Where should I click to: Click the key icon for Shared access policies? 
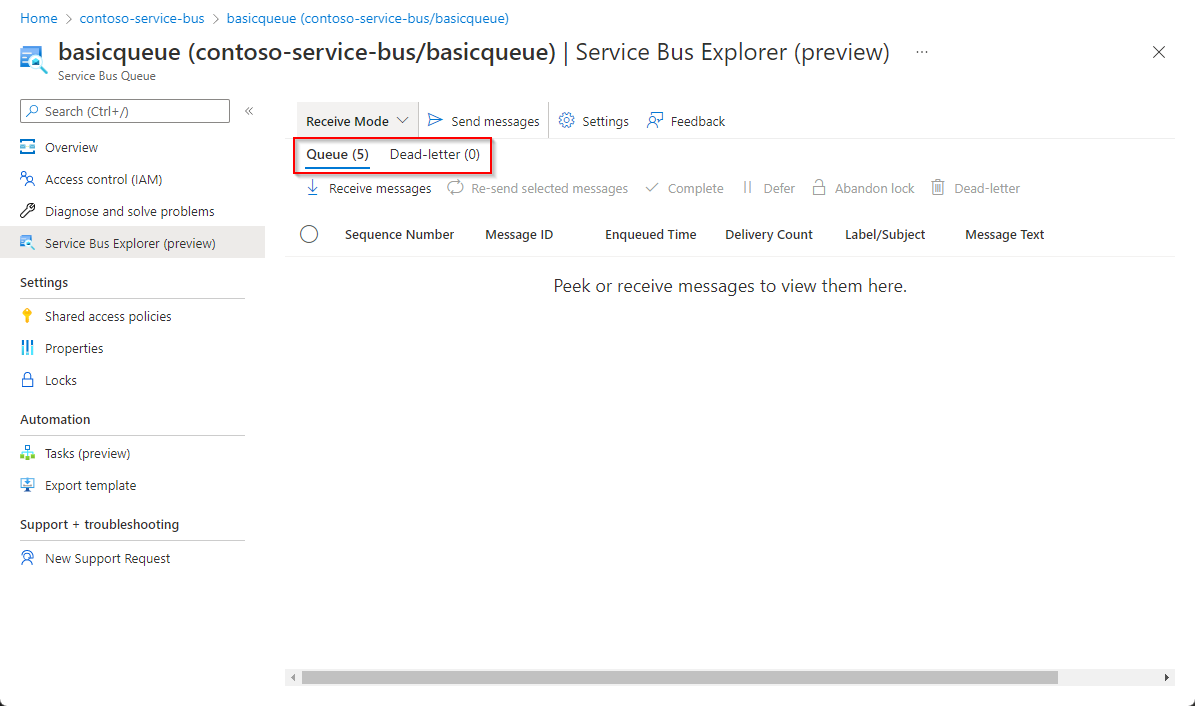[27, 316]
